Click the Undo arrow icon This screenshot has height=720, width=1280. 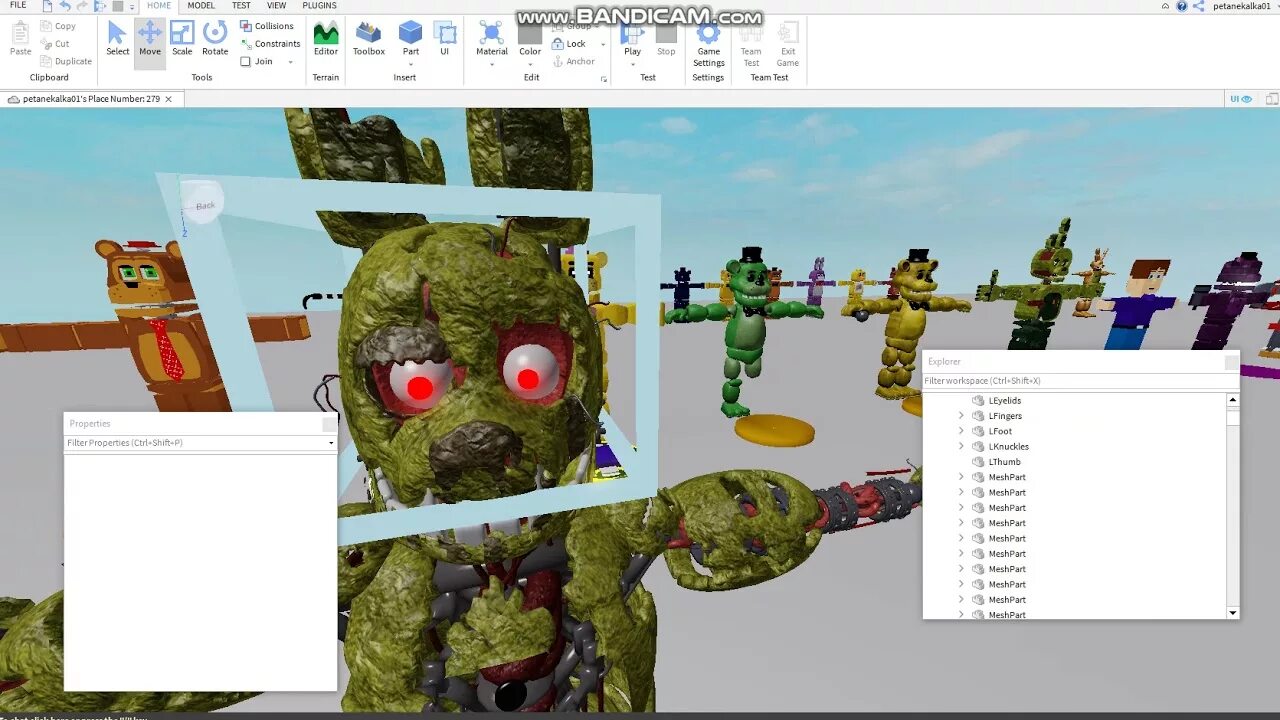point(65,6)
